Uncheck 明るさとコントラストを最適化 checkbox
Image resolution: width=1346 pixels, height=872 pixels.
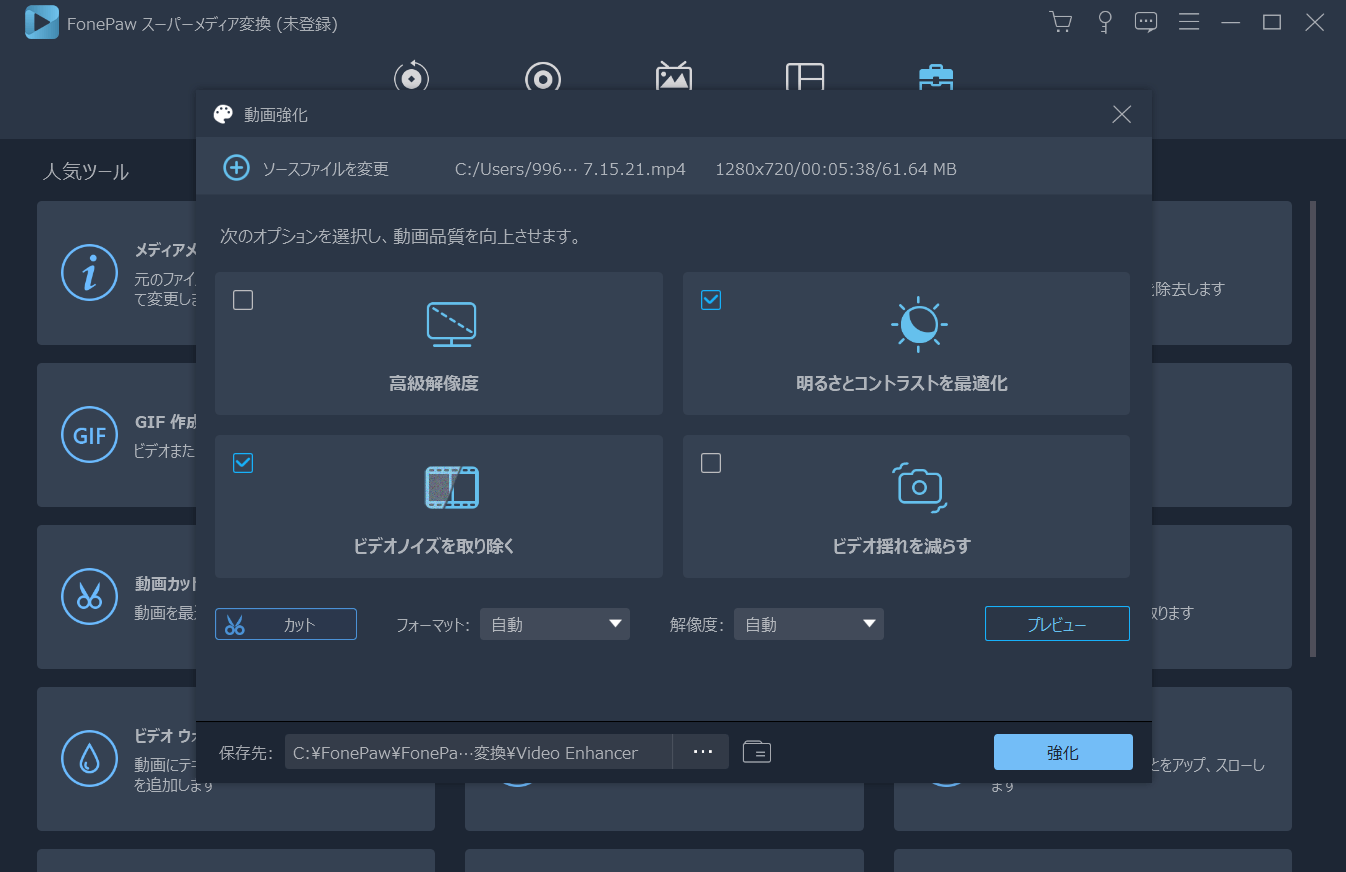(x=711, y=300)
